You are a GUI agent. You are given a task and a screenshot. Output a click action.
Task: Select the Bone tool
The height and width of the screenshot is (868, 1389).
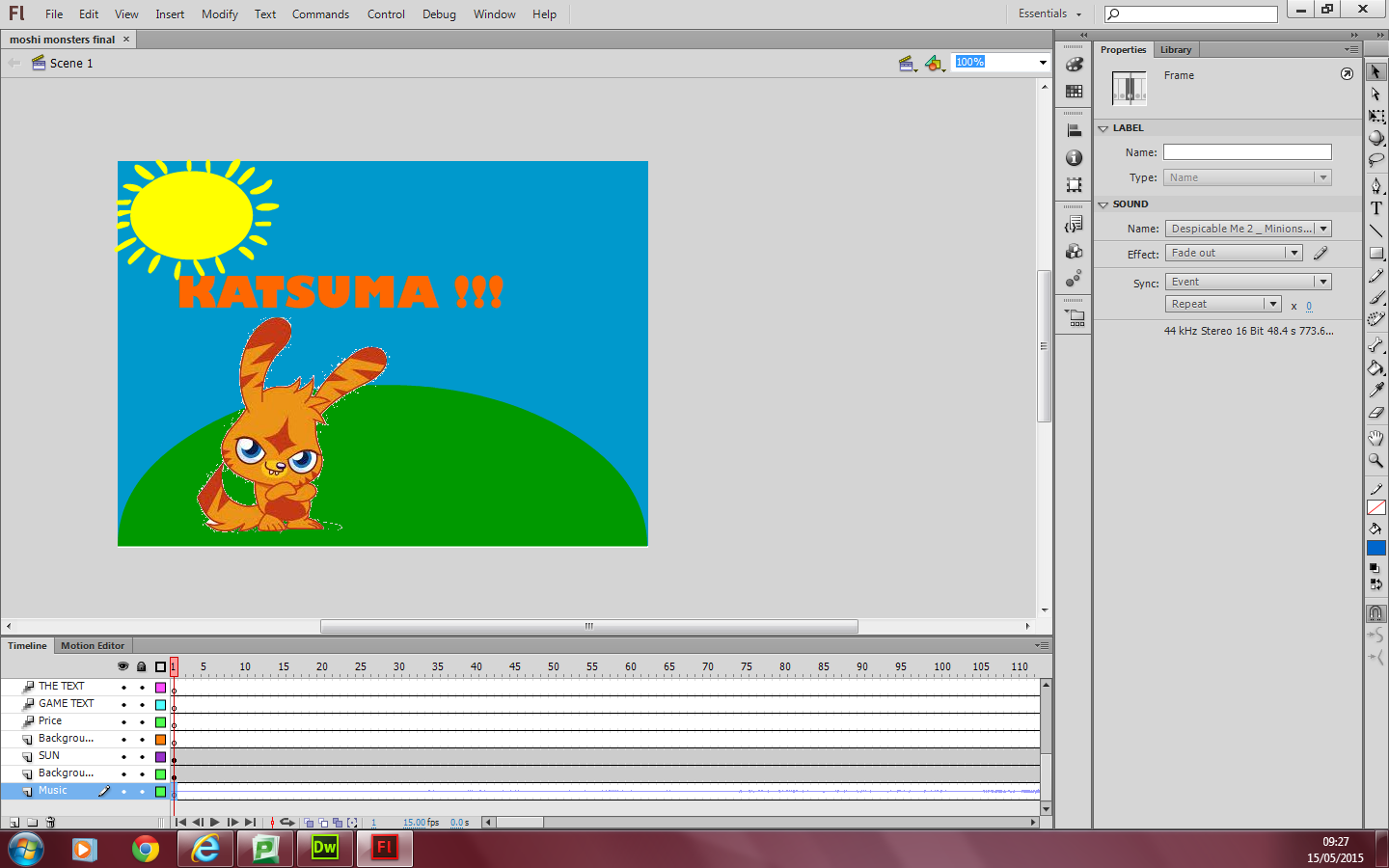1376,345
